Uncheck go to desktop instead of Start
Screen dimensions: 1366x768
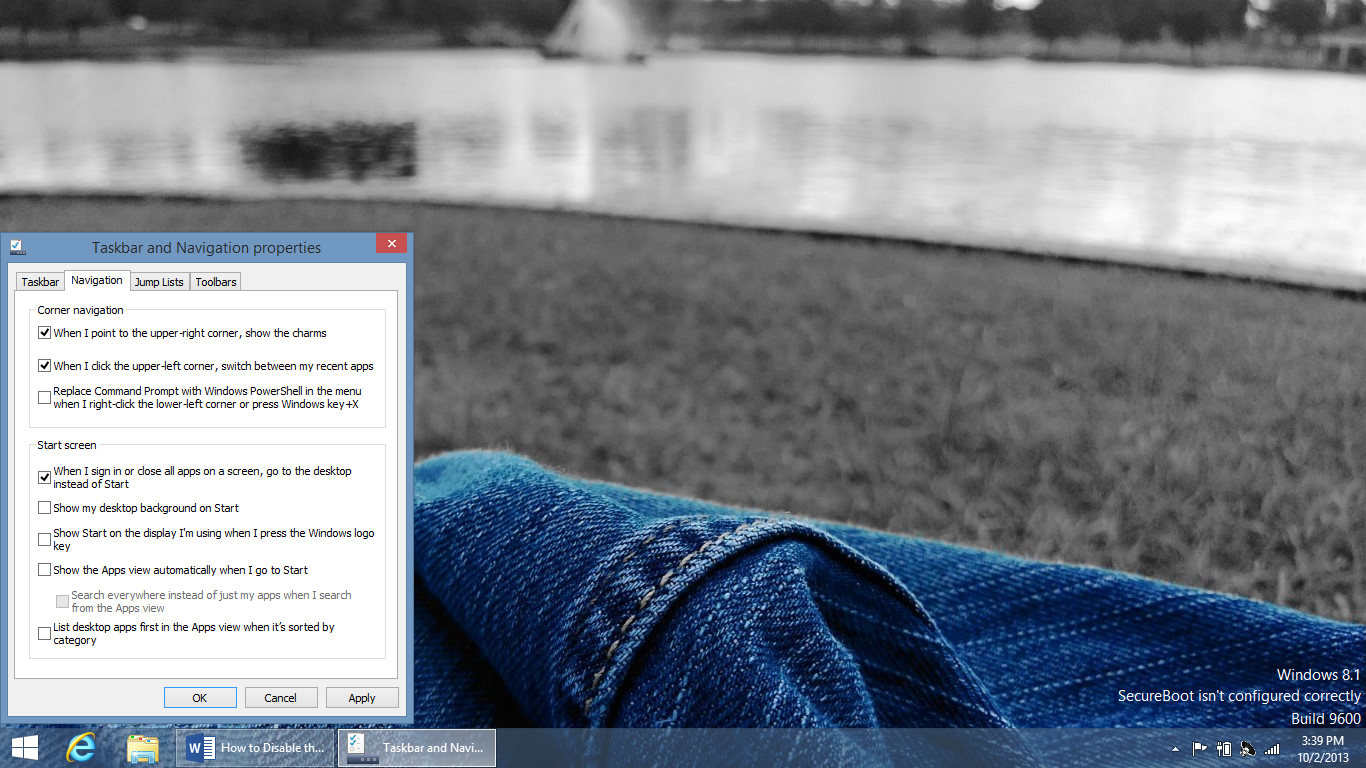(45, 477)
